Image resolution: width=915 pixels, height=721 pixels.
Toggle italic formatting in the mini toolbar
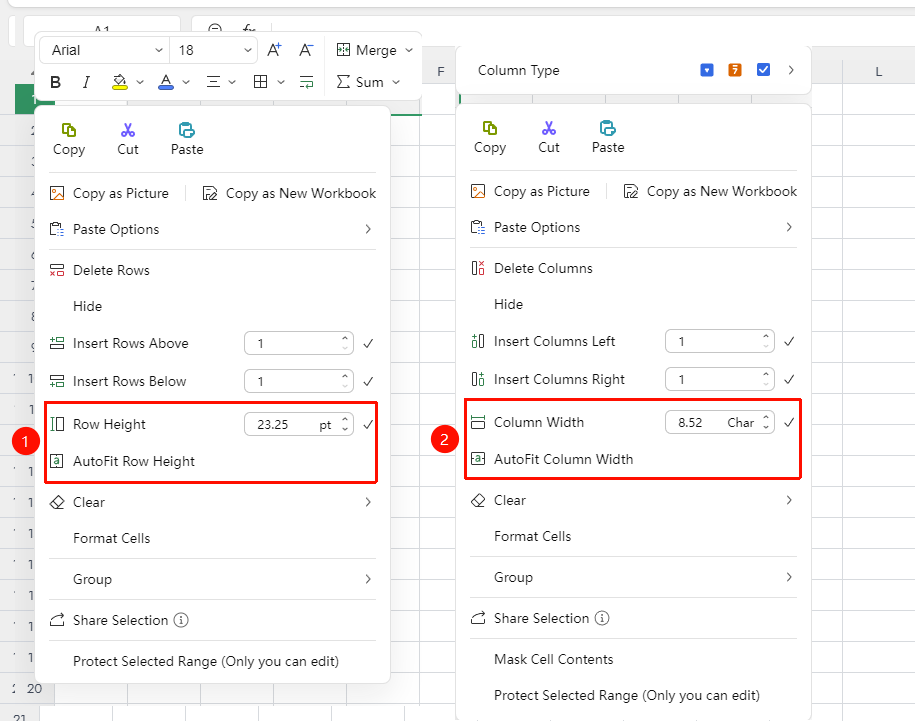[86, 82]
